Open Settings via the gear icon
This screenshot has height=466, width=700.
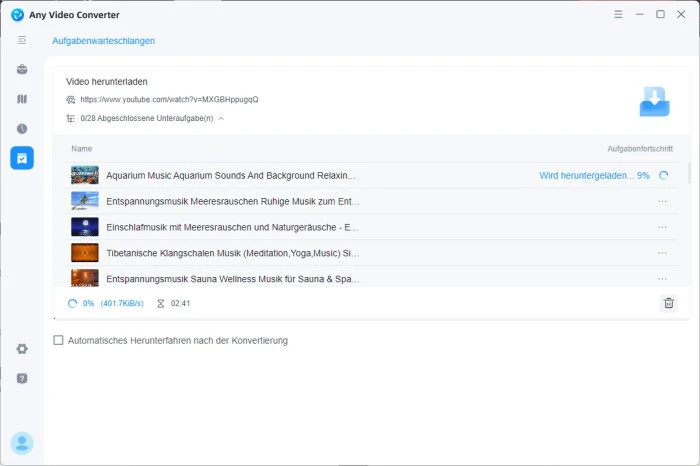[22, 349]
